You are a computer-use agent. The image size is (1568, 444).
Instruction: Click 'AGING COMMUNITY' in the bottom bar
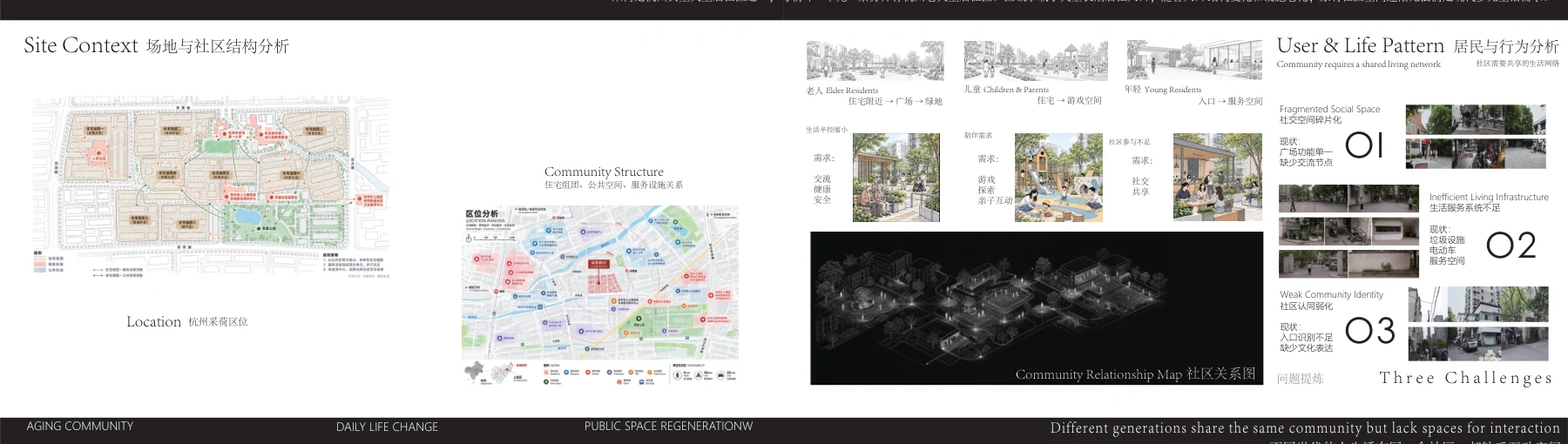pos(80,427)
